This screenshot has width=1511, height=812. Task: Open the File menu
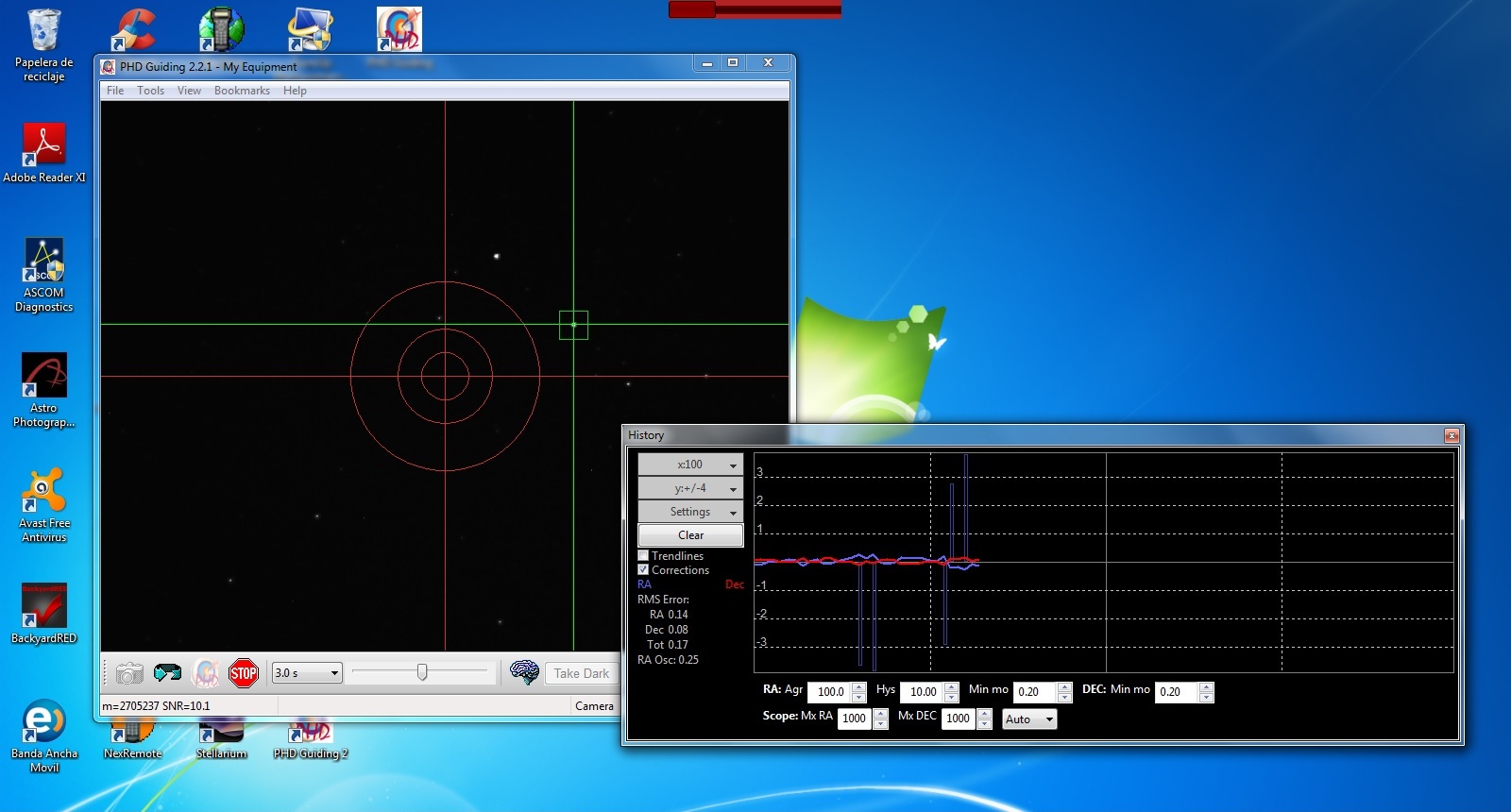click(x=115, y=91)
